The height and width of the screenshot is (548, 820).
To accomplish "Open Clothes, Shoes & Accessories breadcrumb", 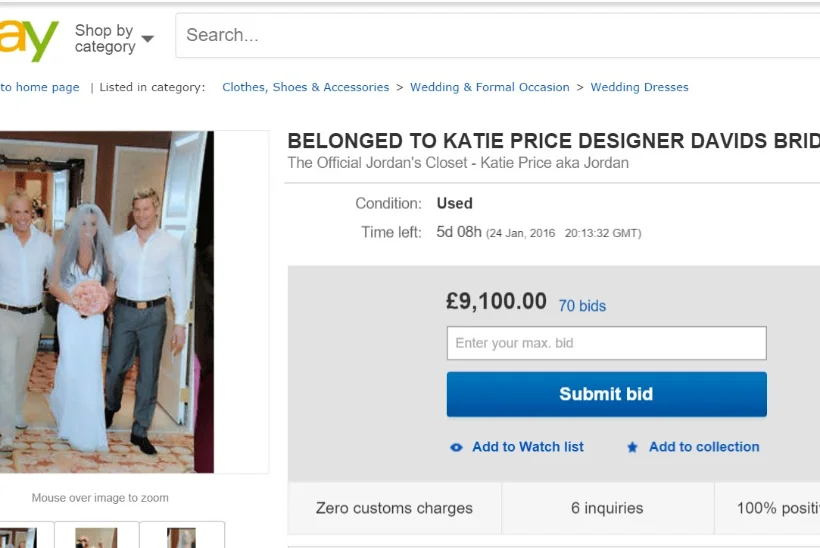I will [305, 87].
